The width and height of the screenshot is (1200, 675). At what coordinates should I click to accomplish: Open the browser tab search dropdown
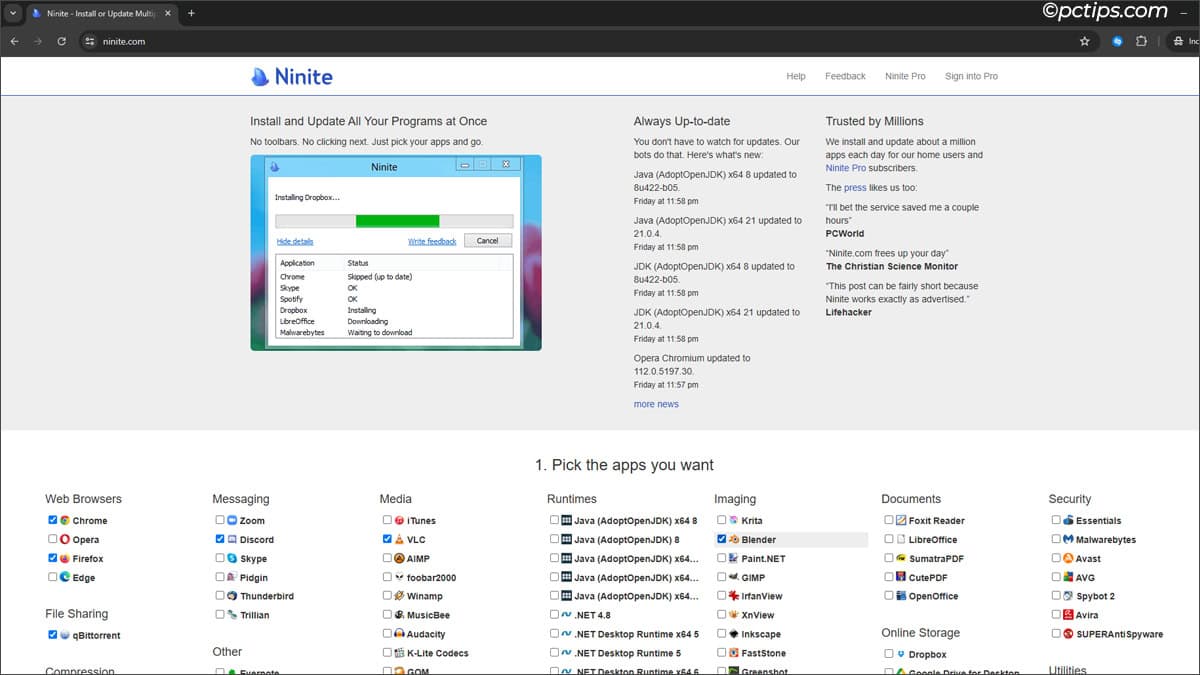tap(11, 14)
